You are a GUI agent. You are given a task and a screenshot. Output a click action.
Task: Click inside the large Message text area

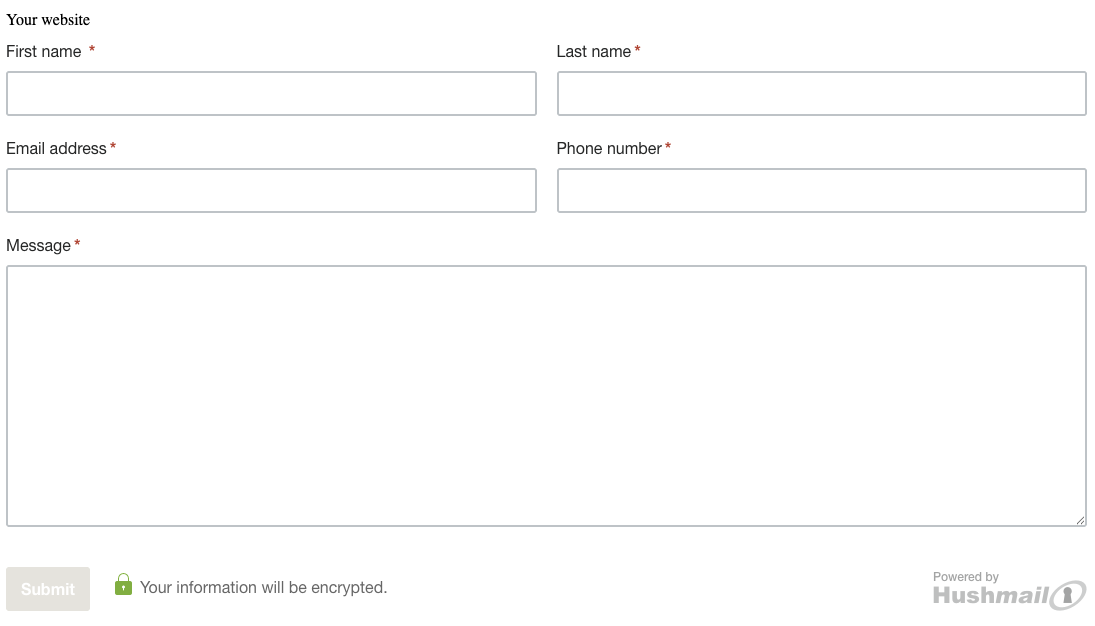pyautogui.click(x=547, y=396)
